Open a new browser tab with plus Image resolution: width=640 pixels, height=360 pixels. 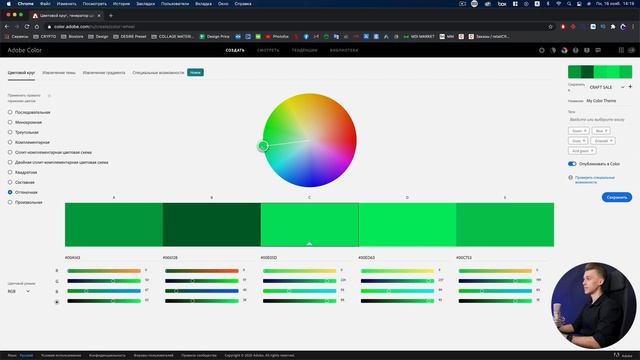[111, 16]
